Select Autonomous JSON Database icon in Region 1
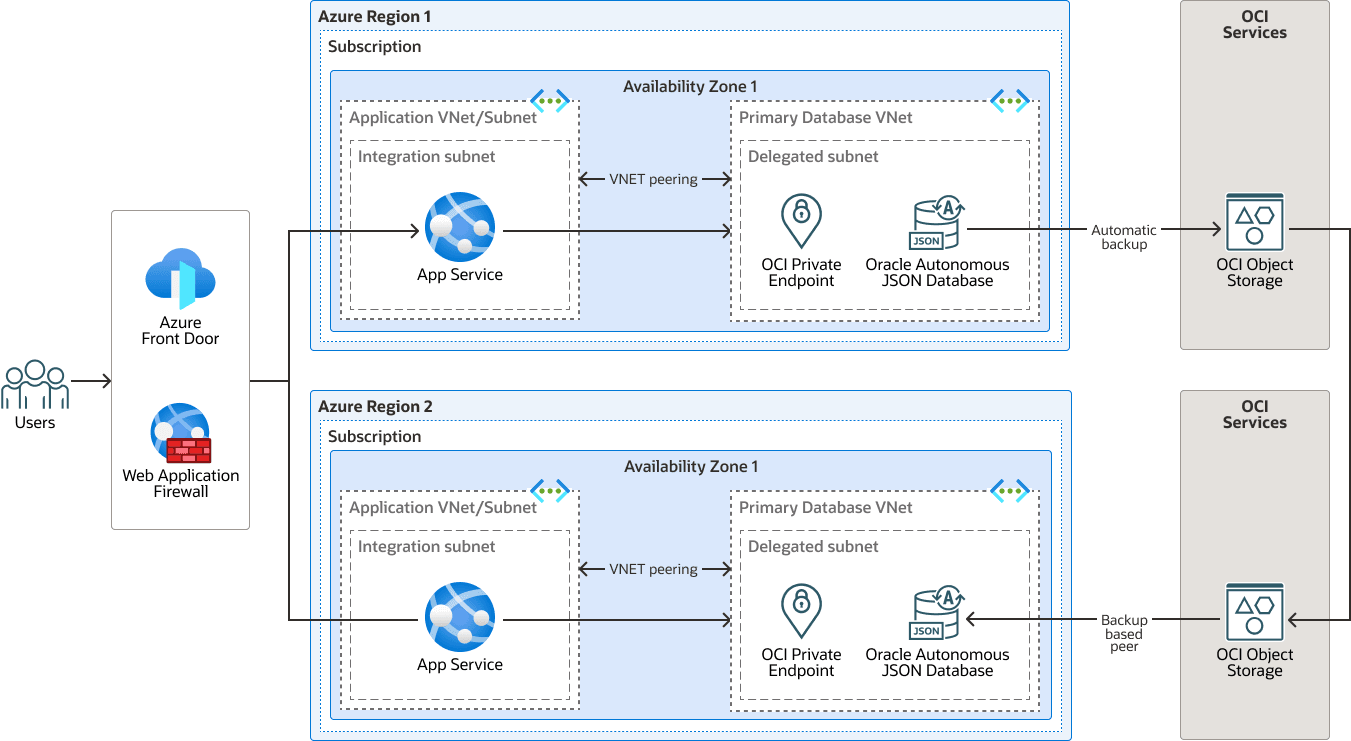This screenshot has height=741, width=1351. coord(937,223)
